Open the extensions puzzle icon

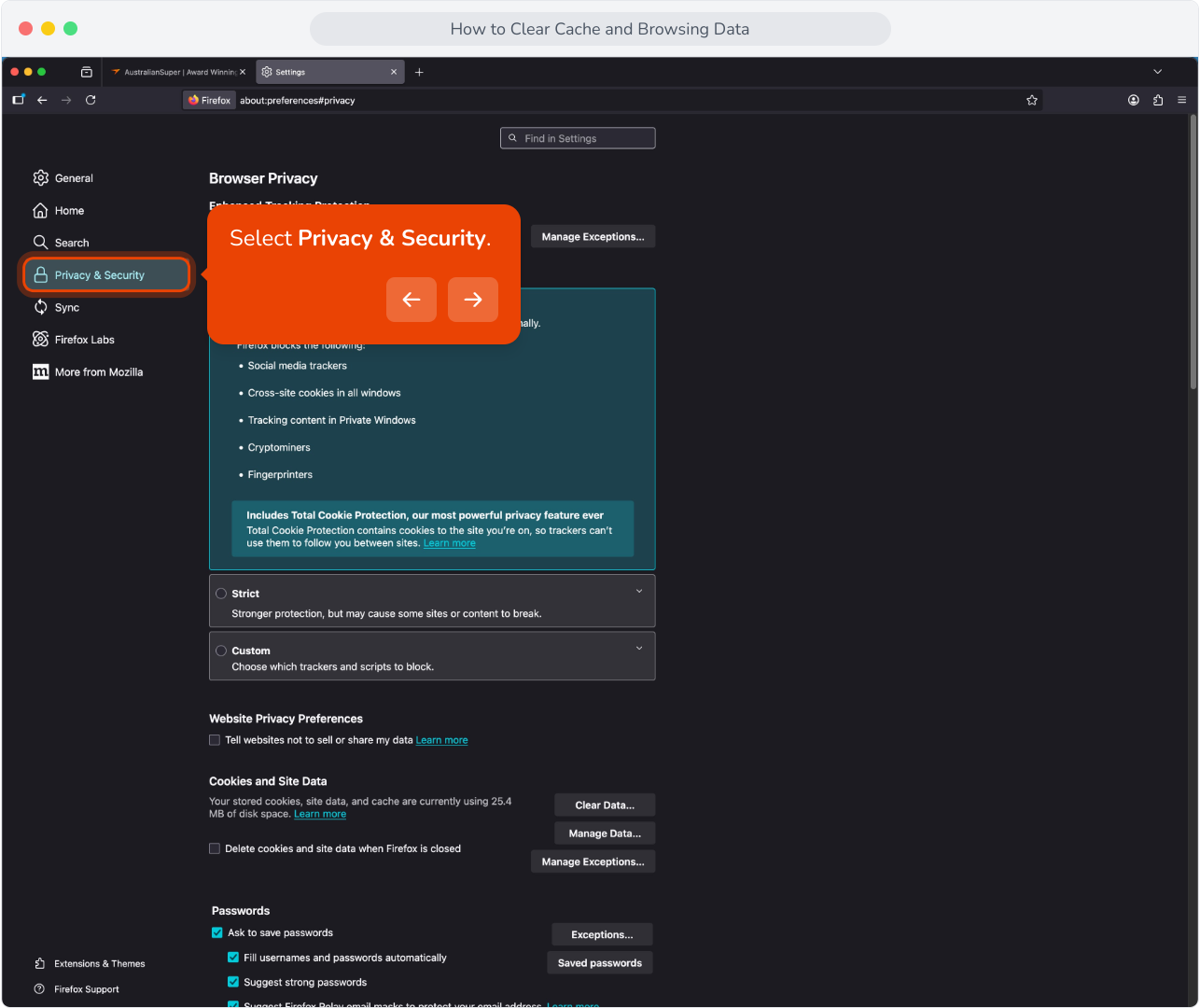point(1158,100)
